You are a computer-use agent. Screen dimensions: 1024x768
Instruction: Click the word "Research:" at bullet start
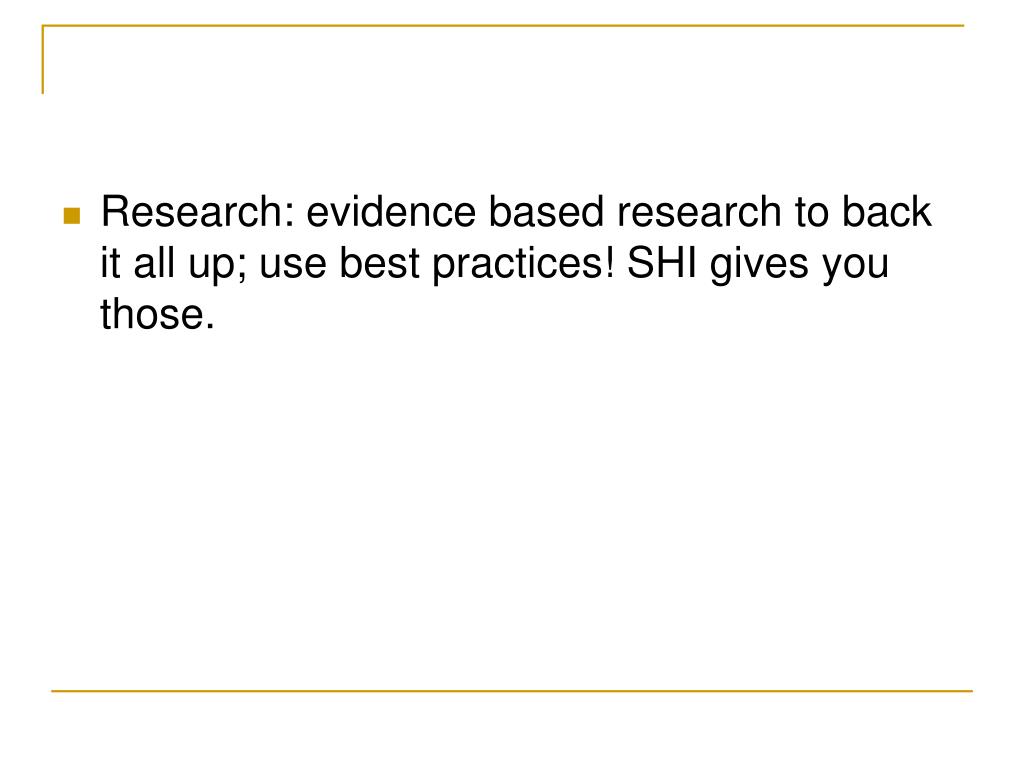click(199, 212)
